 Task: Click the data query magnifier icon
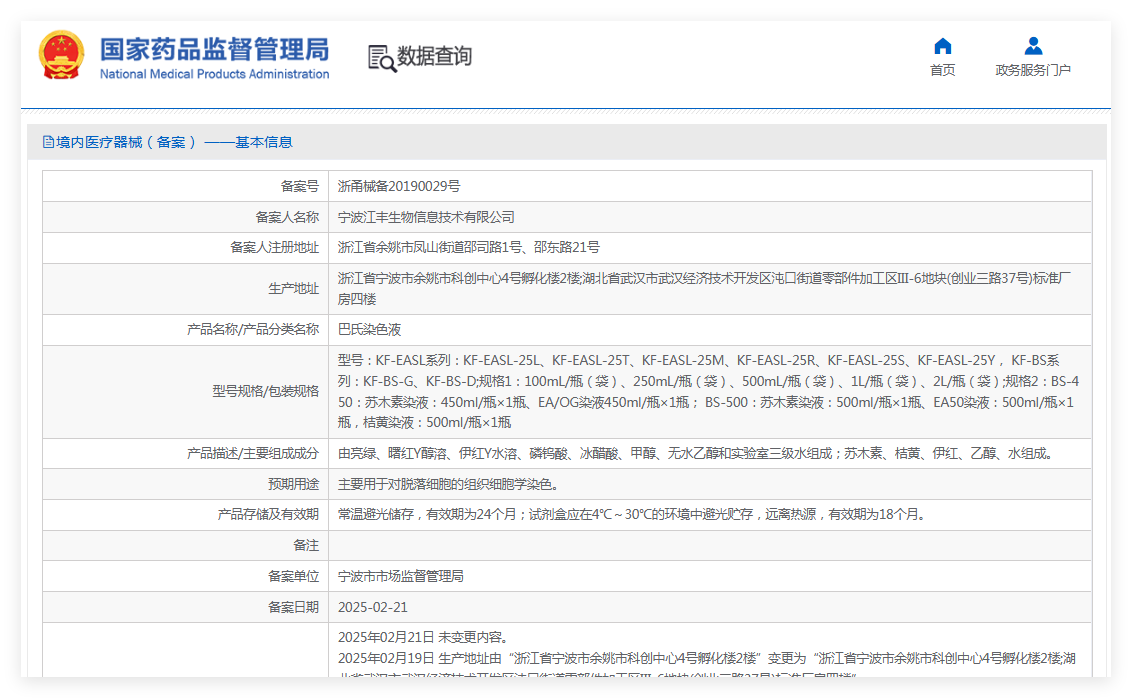tap(382, 58)
